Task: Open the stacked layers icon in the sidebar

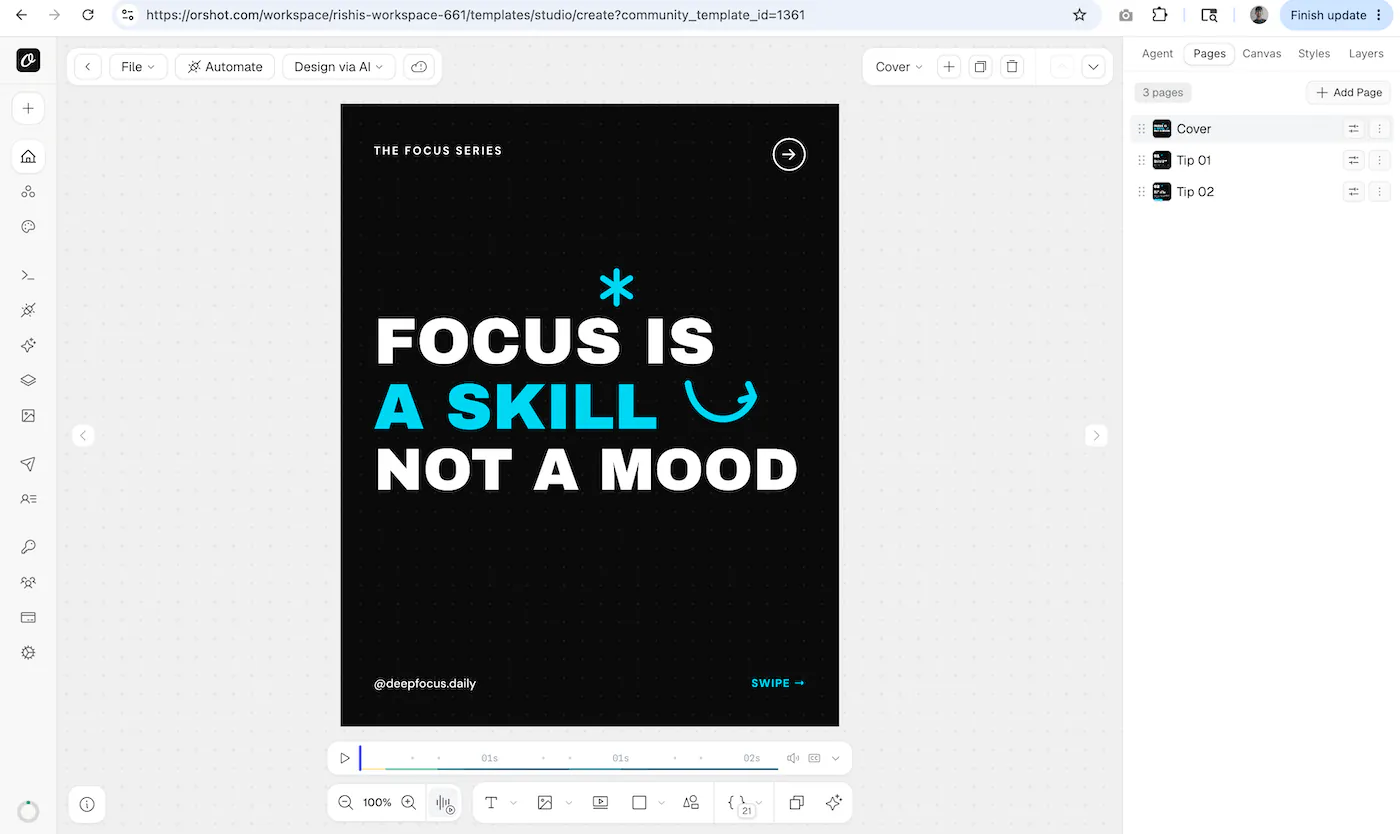Action: pos(28,380)
